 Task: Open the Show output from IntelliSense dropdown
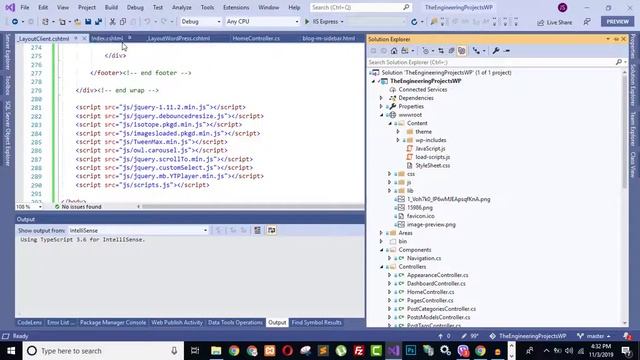[x=139, y=231]
